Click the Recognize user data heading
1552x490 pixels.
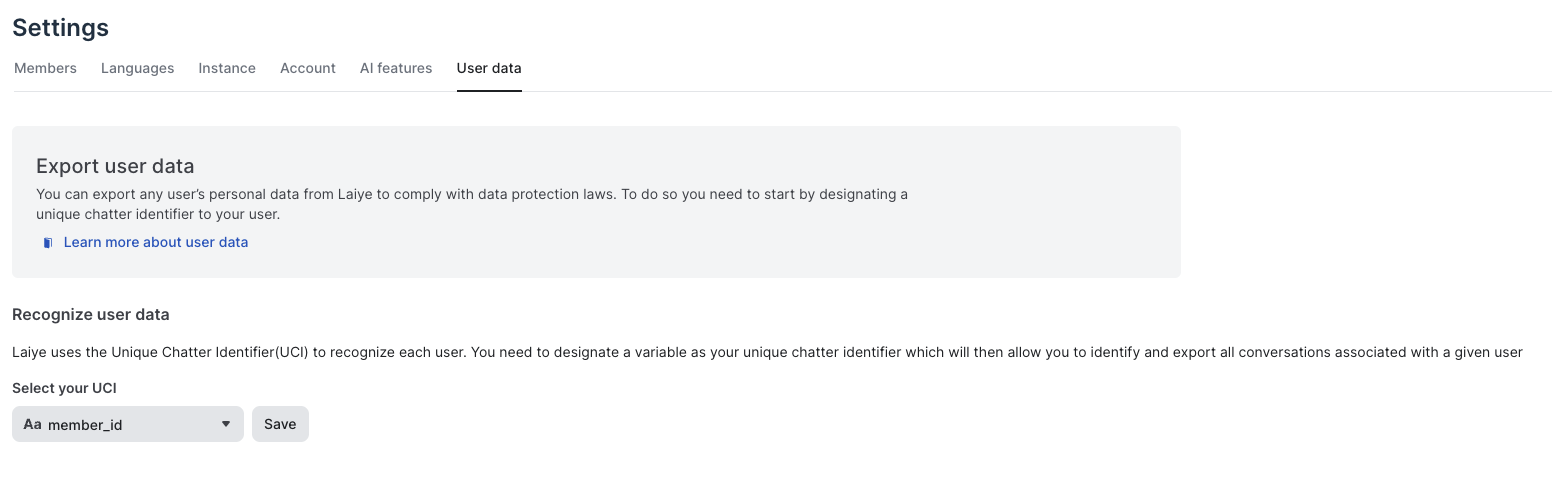pyautogui.click(x=91, y=314)
